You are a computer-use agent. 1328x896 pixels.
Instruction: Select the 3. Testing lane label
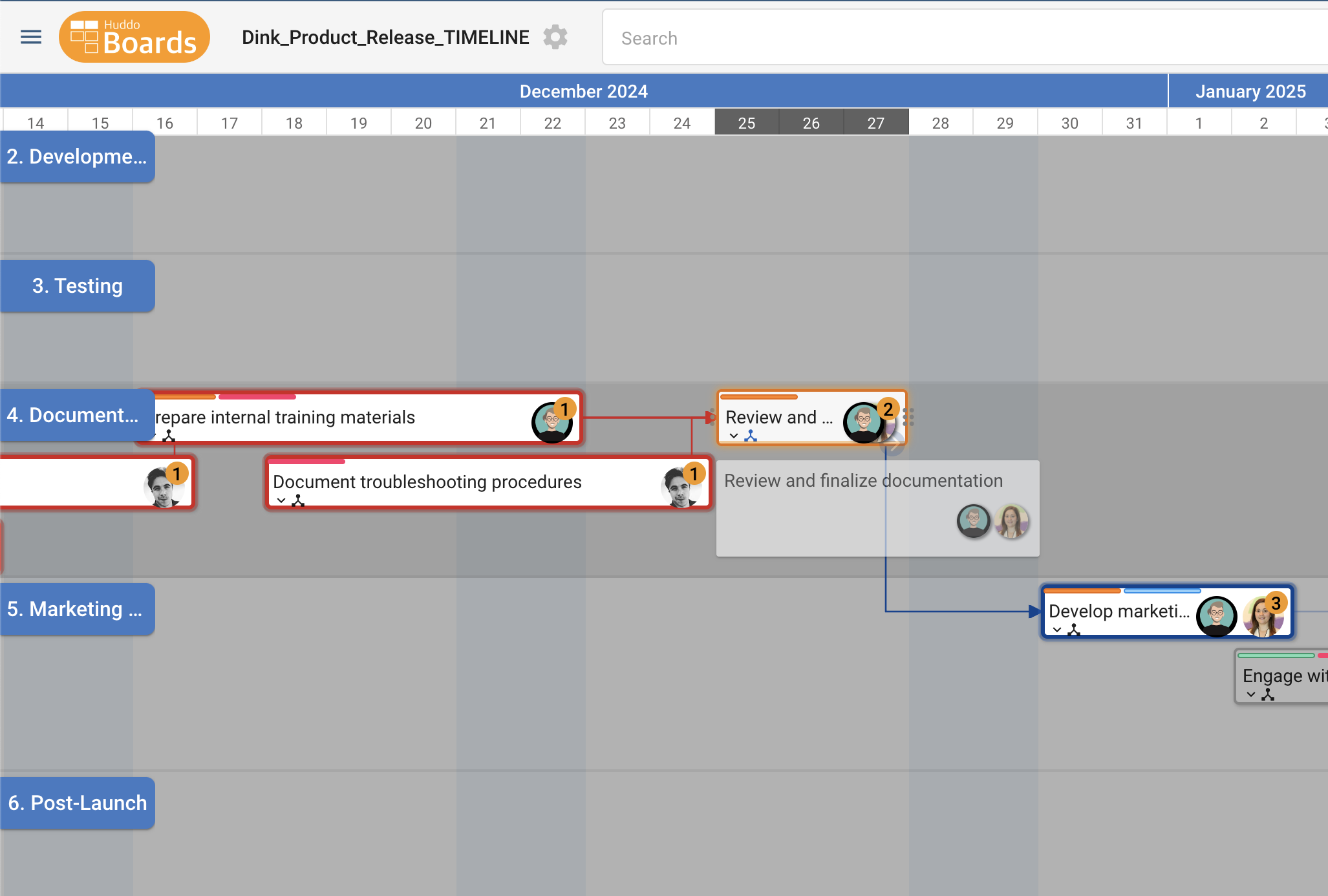tap(78, 286)
